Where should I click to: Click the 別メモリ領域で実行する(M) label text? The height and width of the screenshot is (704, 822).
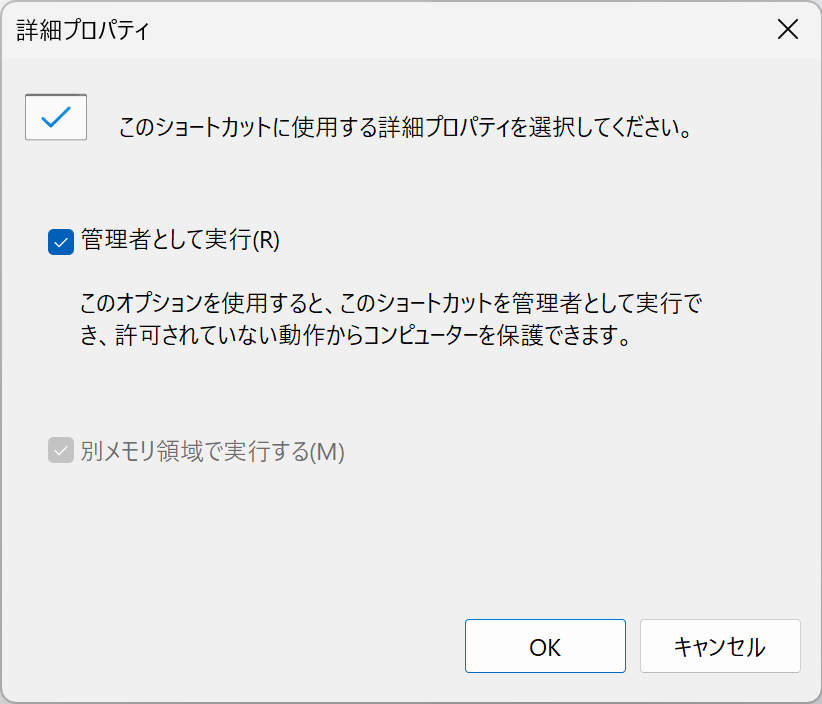click(212, 451)
